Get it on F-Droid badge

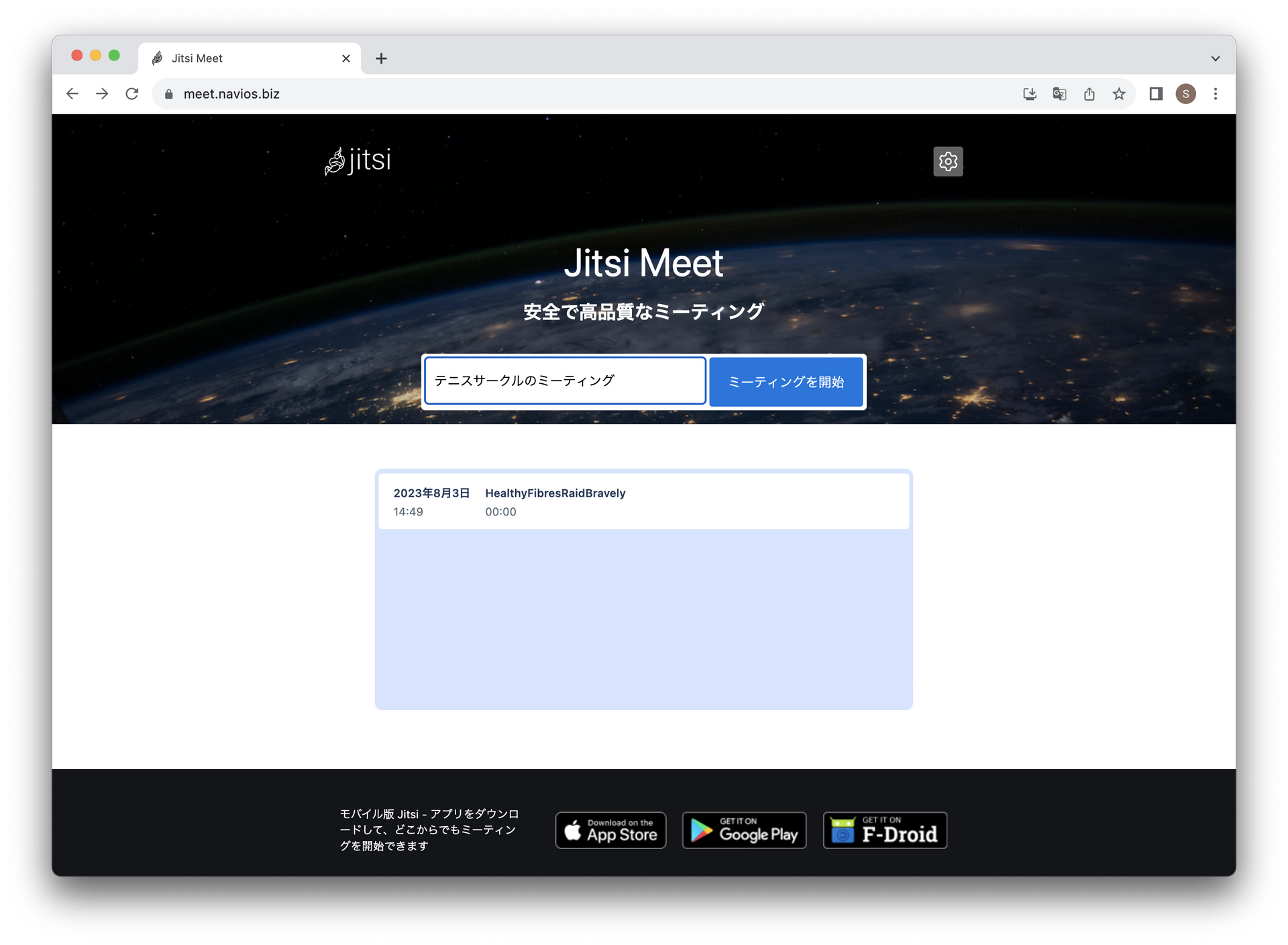(885, 830)
